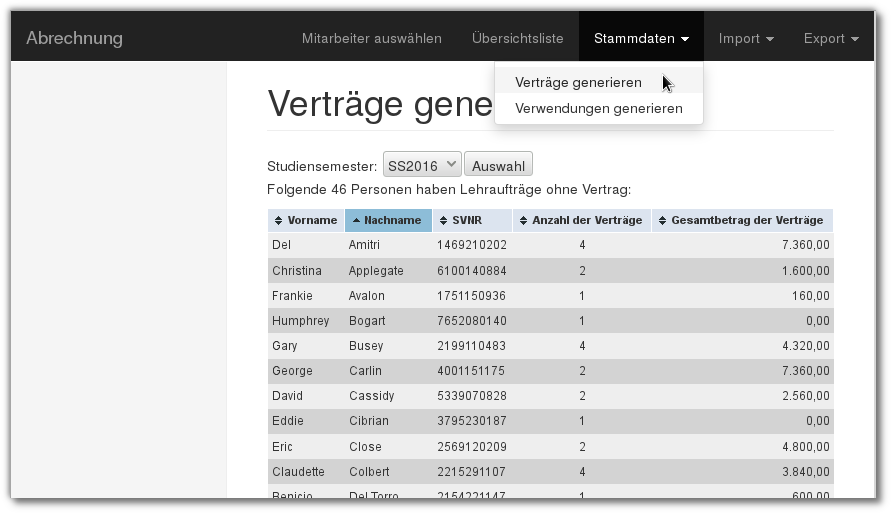Expand the Import dropdown menu

[x=745, y=39]
